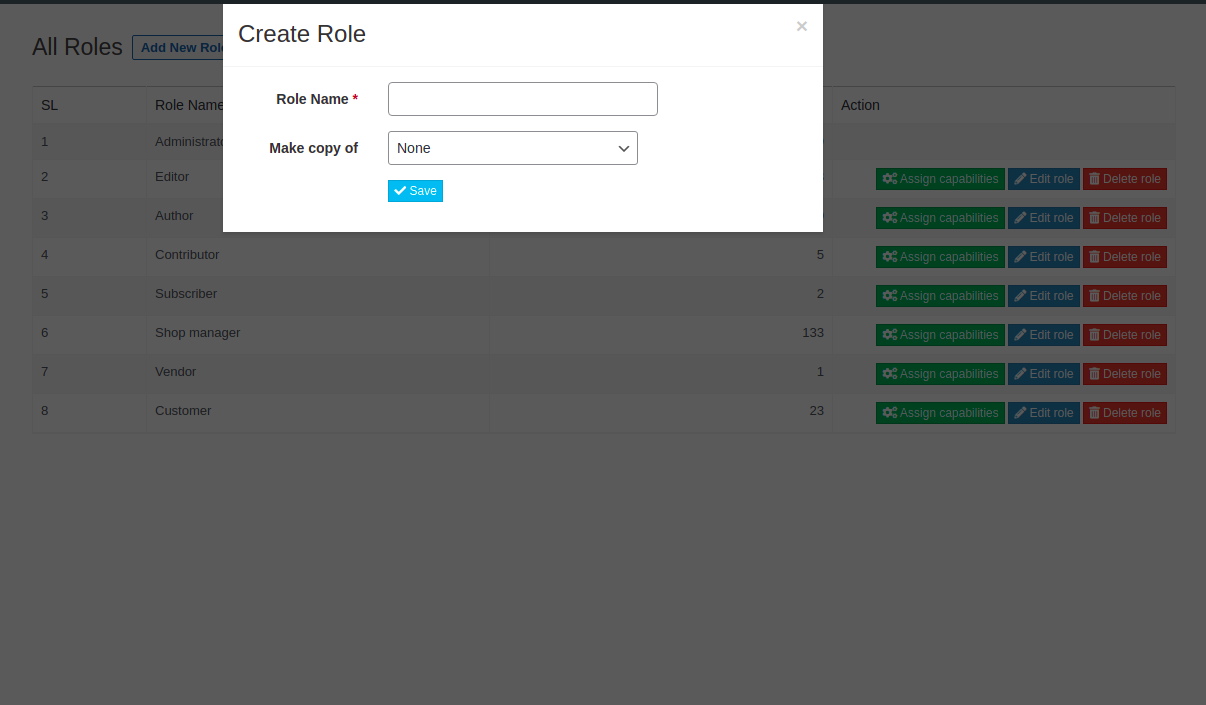Click the Vendor role name cell
This screenshot has height=705, width=1206.
pyautogui.click(x=318, y=374)
